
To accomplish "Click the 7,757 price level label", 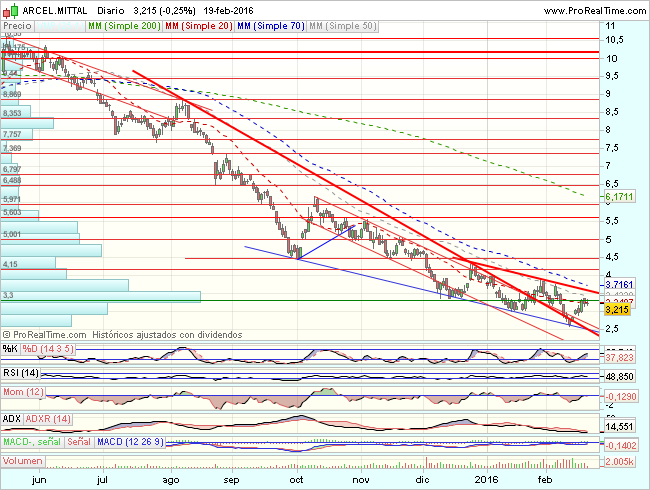I will [12, 134].
